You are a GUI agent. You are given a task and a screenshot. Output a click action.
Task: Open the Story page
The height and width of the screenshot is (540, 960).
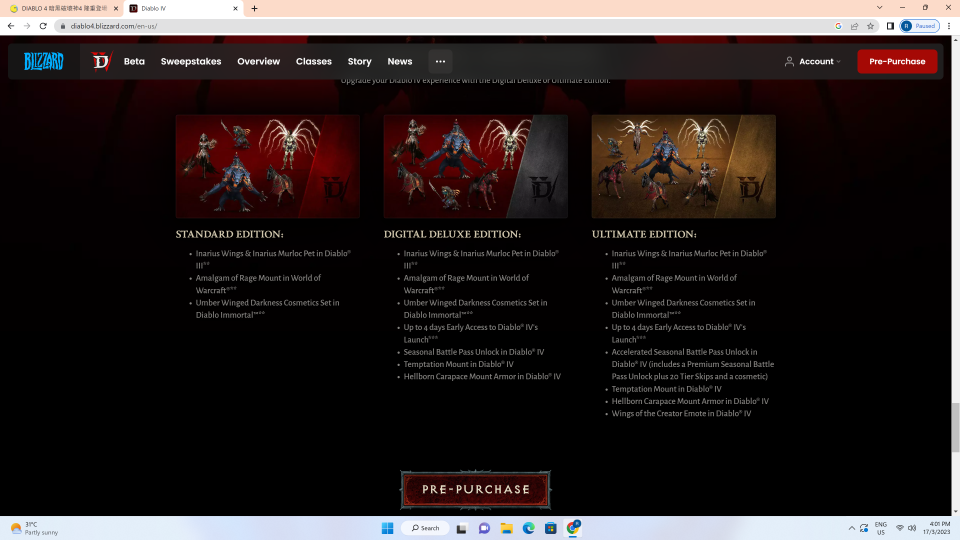359,61
